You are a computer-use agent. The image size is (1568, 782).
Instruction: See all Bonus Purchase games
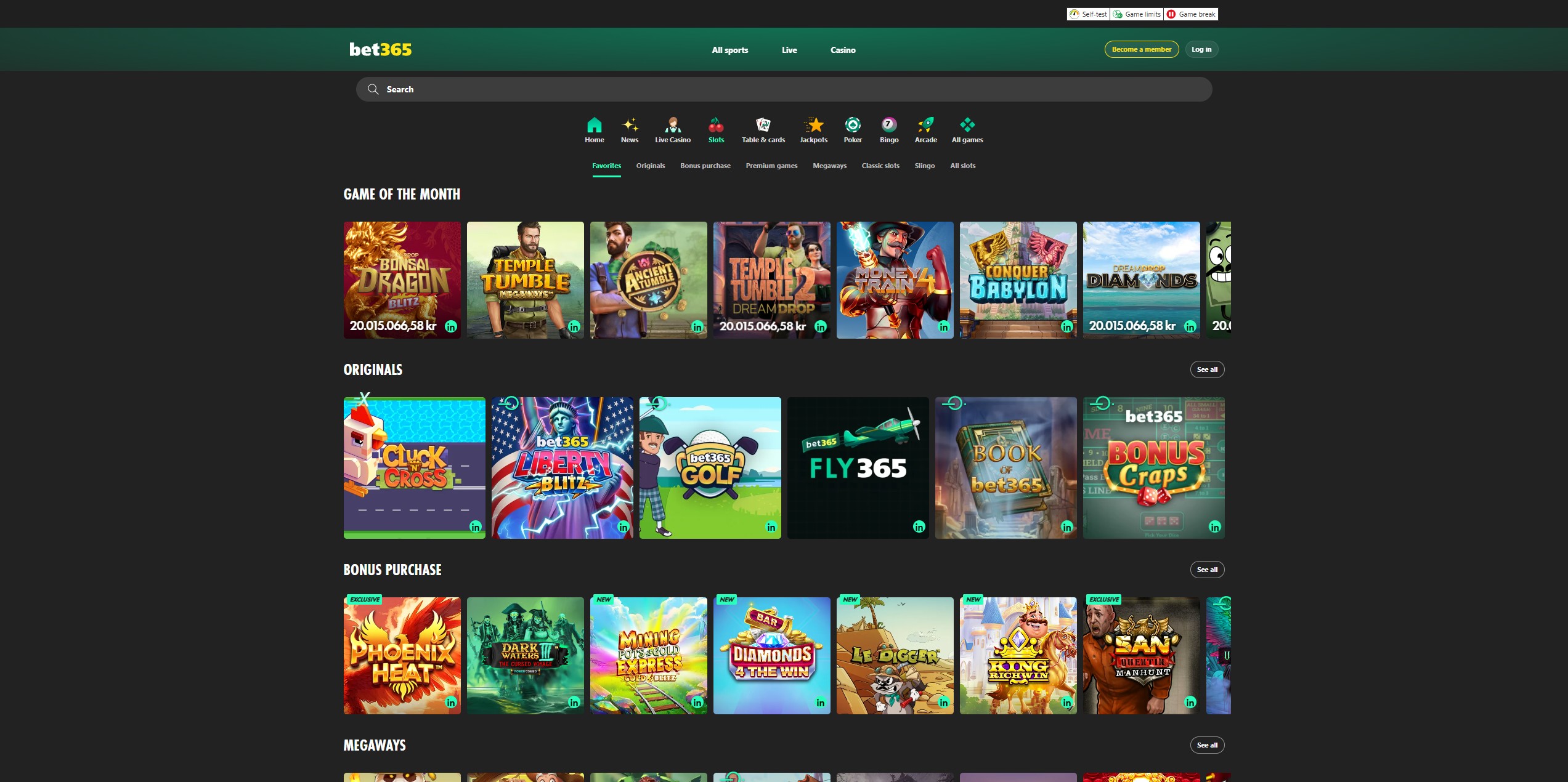(1207, 570)
